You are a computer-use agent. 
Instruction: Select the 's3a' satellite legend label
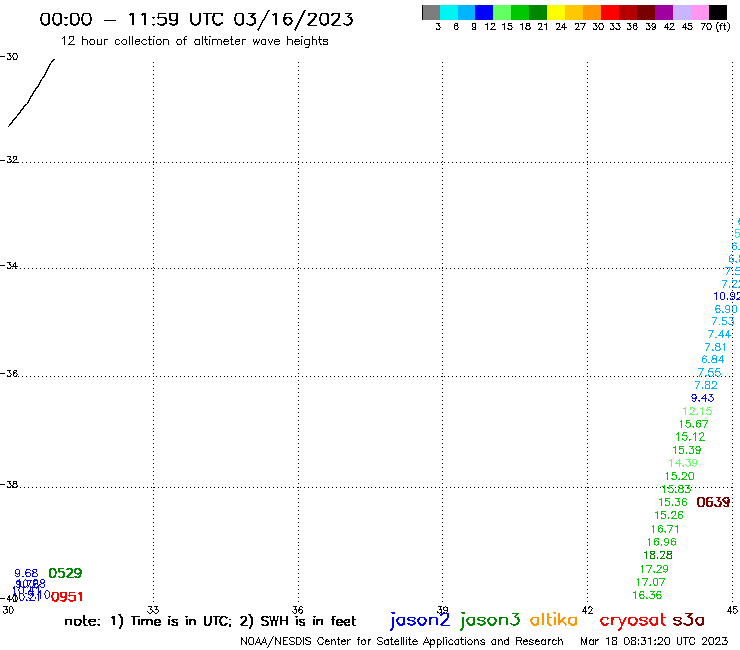tap(688, 620)
